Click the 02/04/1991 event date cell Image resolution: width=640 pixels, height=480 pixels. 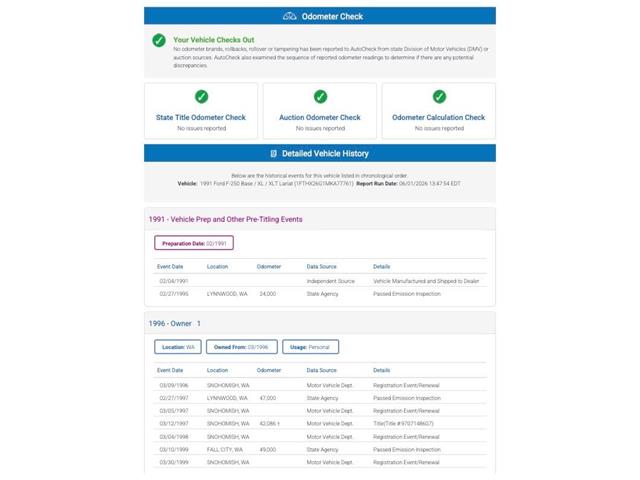(x=173, y=281)
